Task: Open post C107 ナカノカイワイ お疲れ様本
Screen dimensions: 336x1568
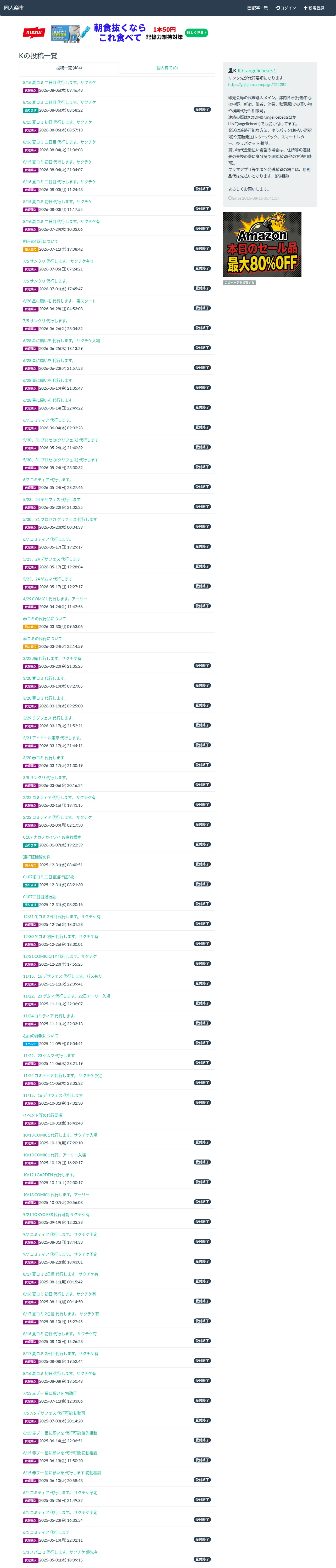Action: click(x=52, y=837)
